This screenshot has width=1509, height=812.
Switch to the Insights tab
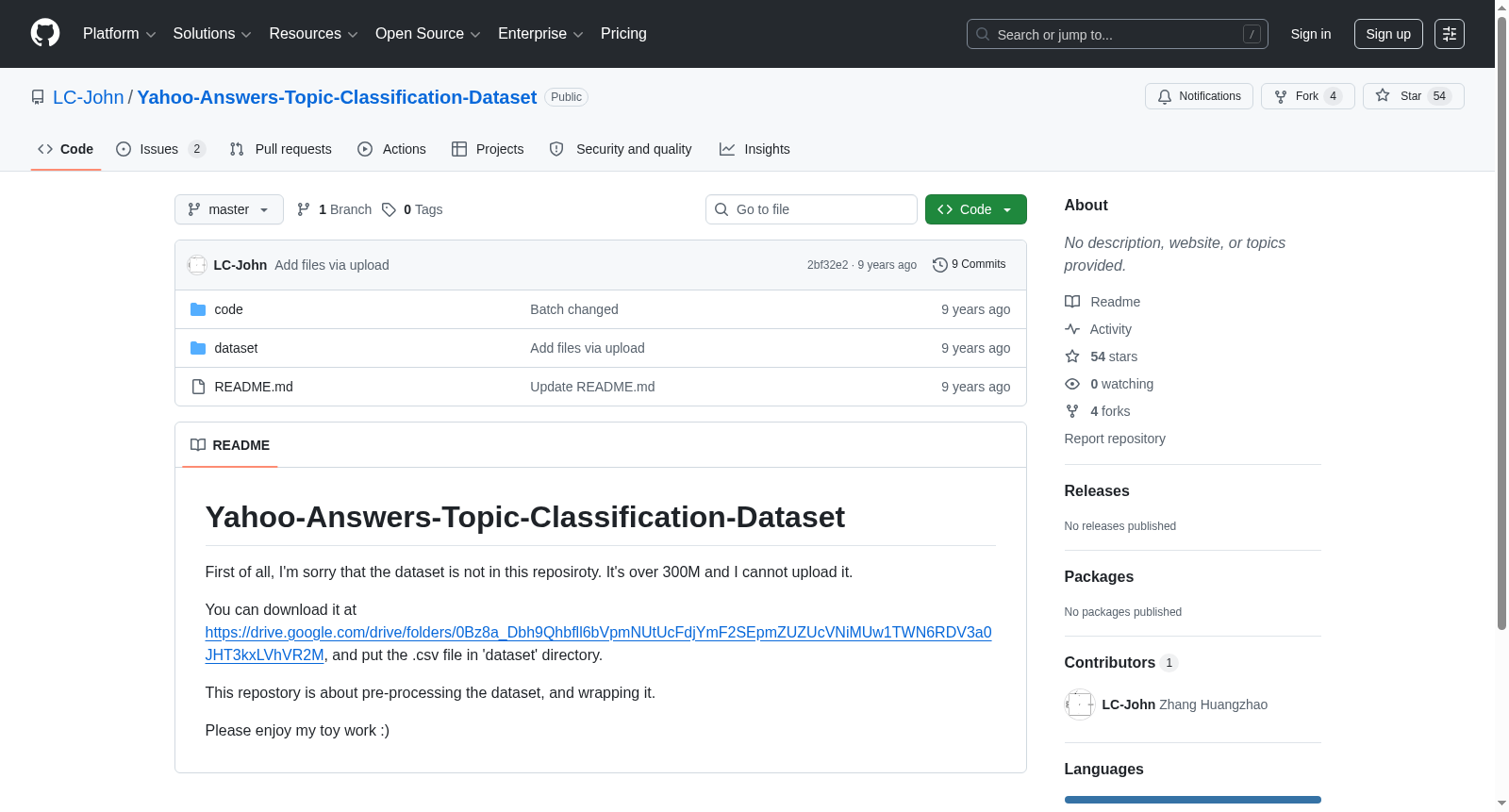tap(754, 149)
